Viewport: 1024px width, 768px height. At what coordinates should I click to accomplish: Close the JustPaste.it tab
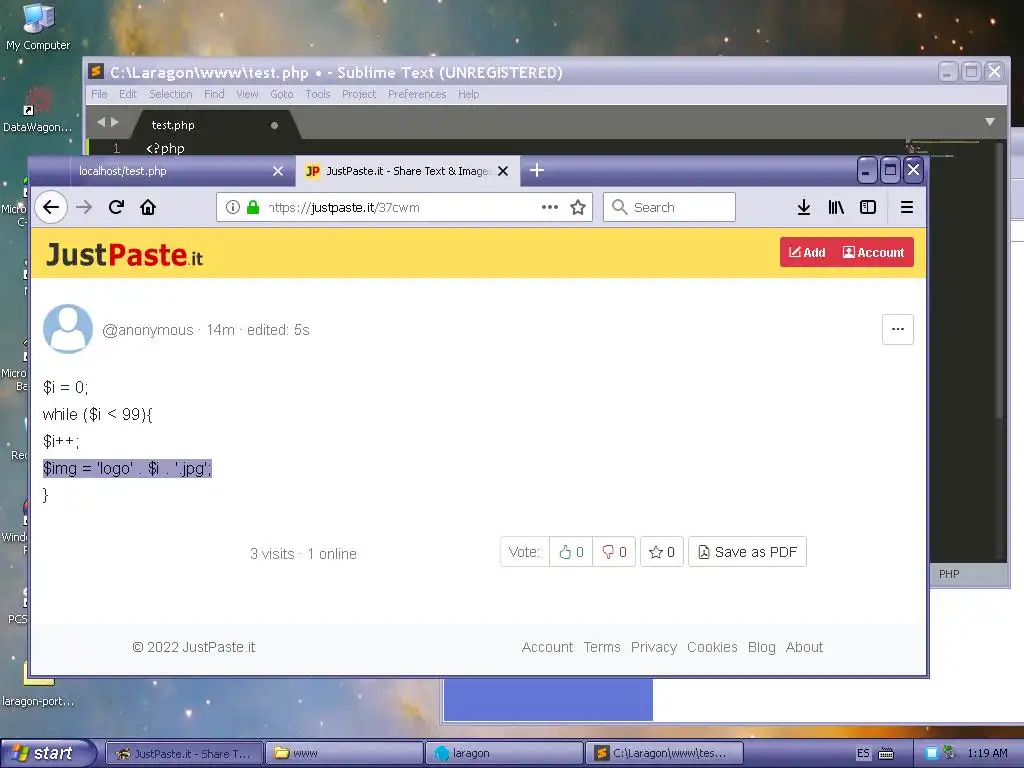(x=503, y=171)
